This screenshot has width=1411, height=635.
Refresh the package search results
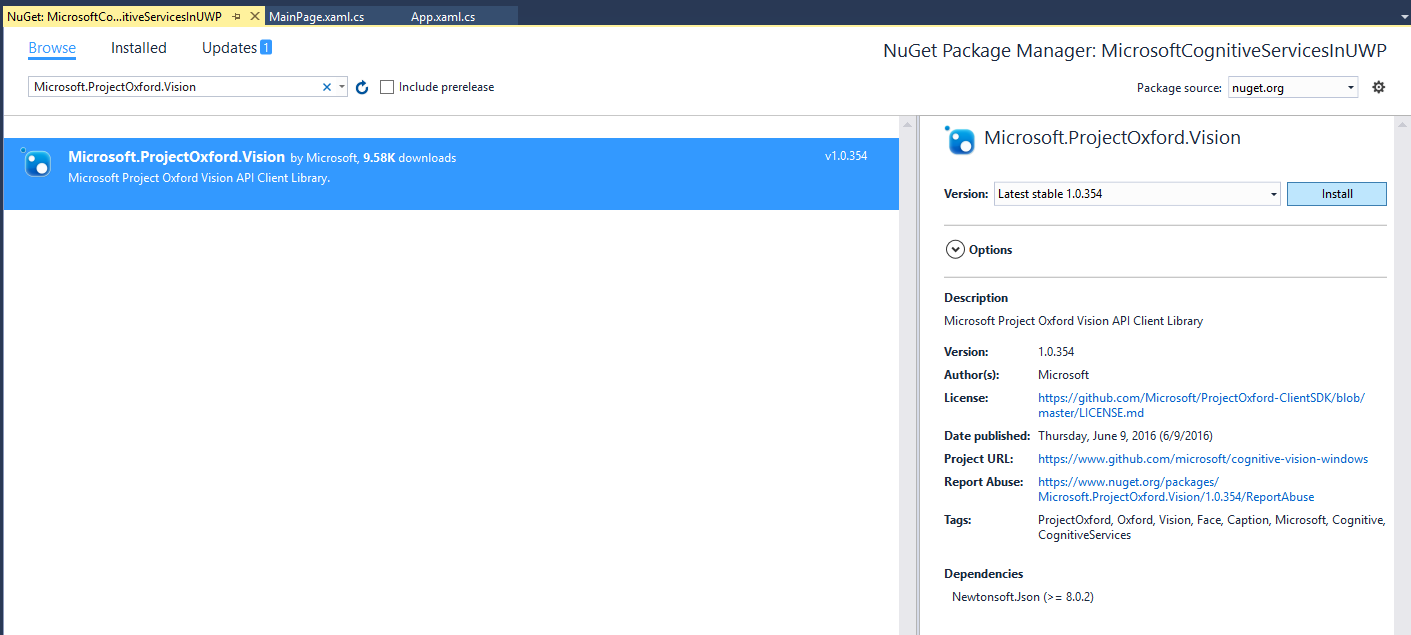point(362,88)
